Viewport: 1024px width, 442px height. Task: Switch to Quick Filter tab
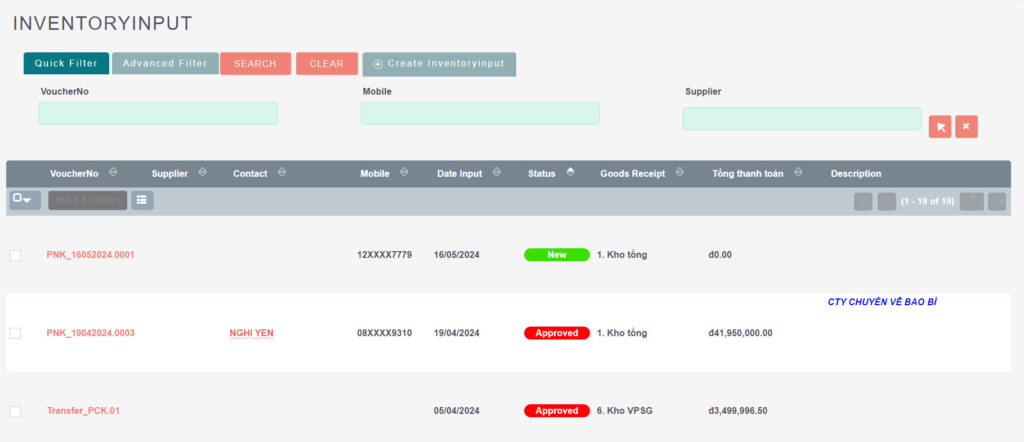(66, 63)
